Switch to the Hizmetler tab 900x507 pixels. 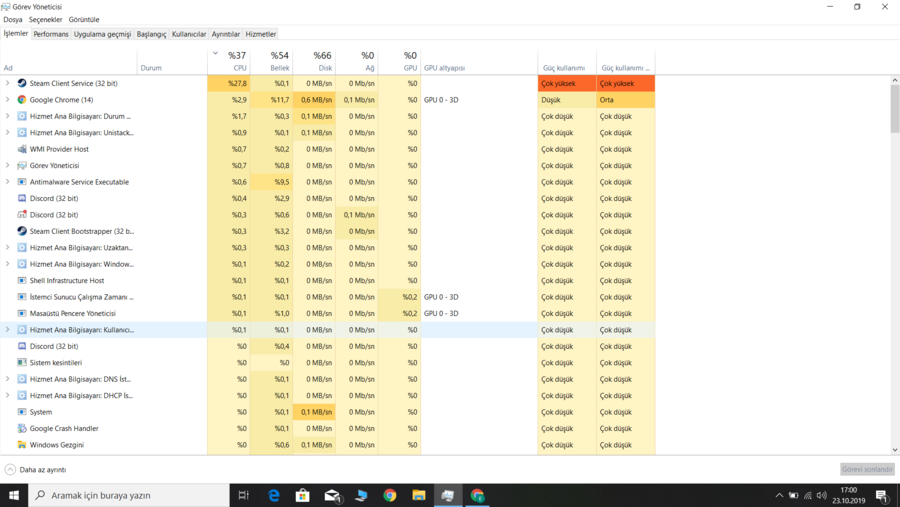click(261, 34)
